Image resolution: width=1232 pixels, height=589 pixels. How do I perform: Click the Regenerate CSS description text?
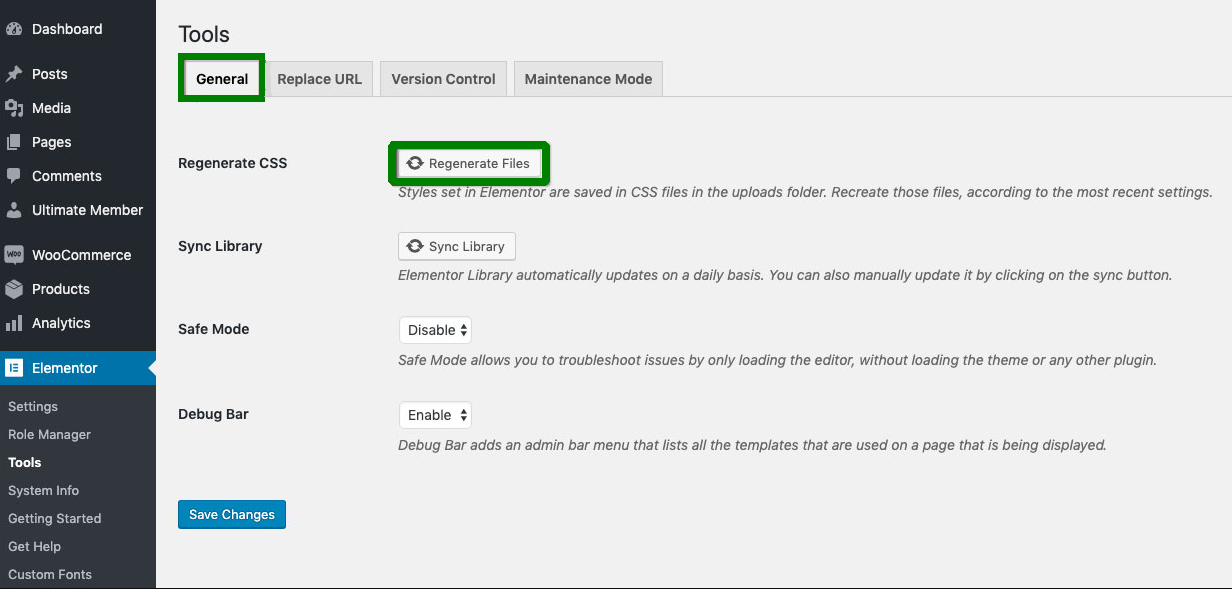click(805, 192)
